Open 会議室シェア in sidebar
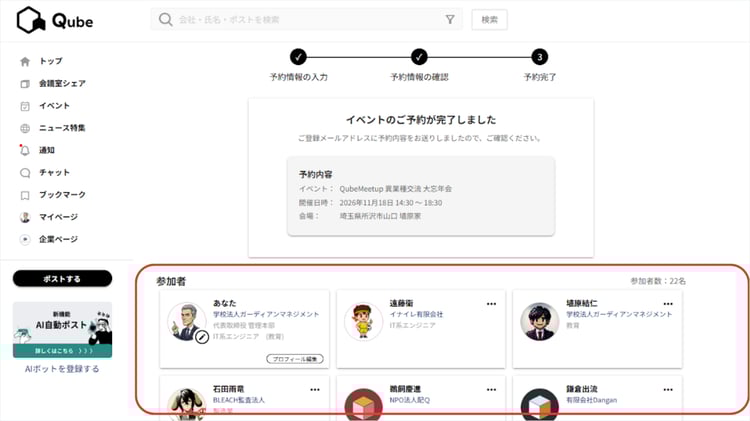This screenshot has width=750, height=421. coord(62,83)
